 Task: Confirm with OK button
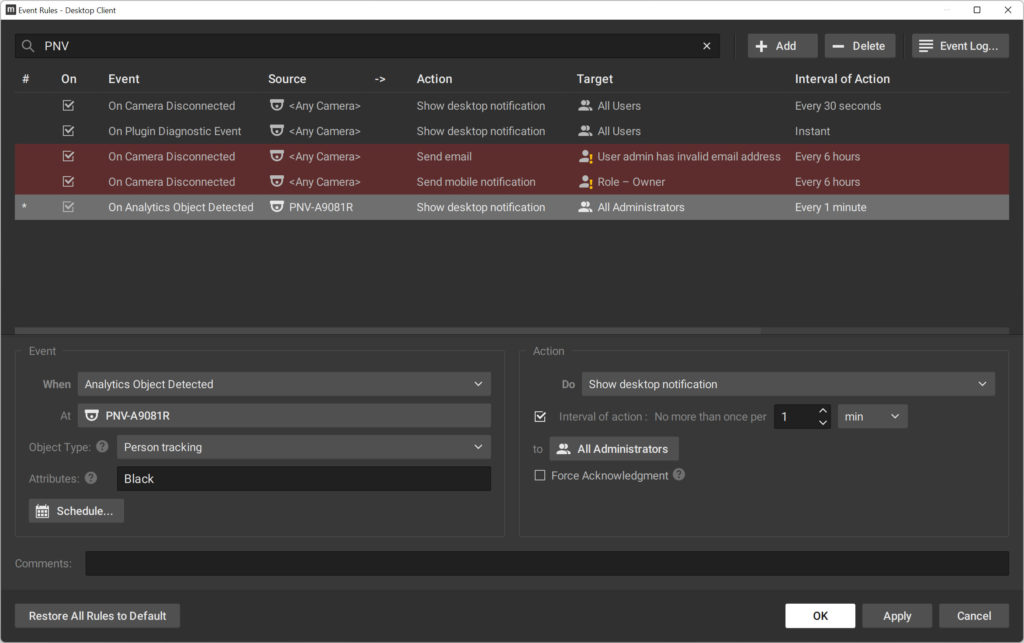pos(820,616)
